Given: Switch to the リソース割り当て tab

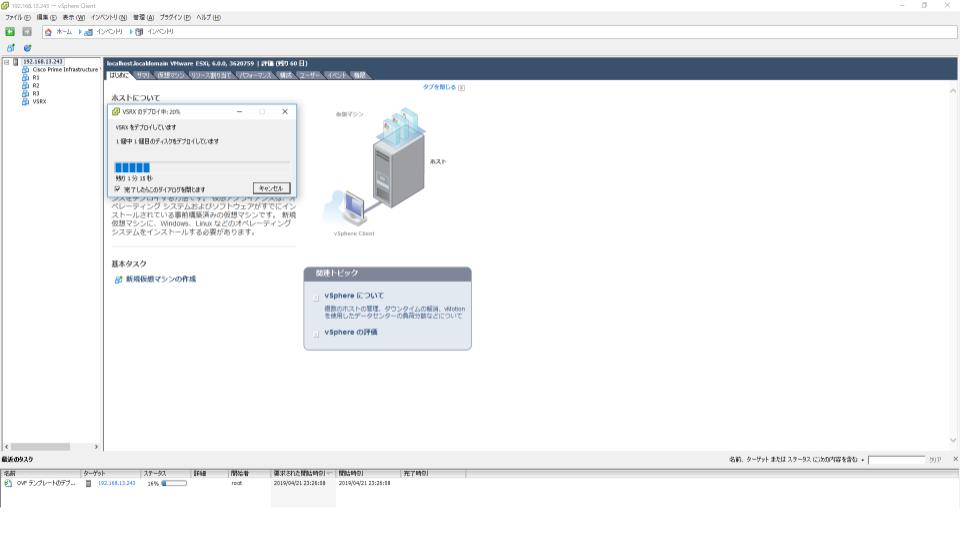Looking at the screenshot, I should point(211,75).
